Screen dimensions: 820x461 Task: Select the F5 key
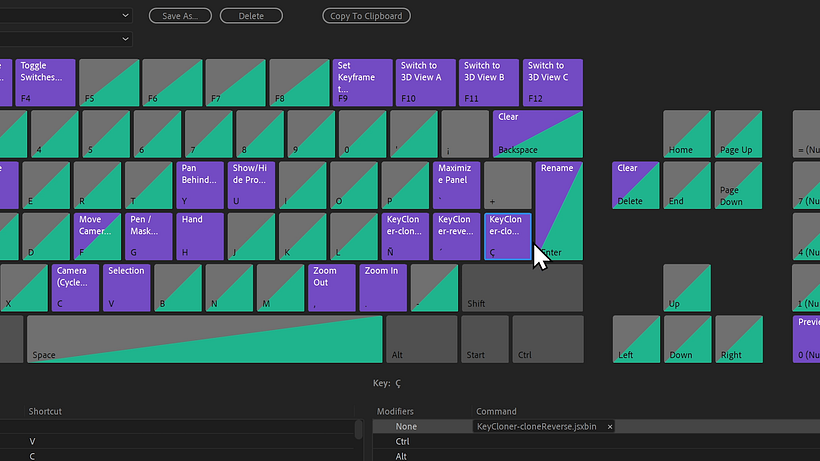[109, 83]
